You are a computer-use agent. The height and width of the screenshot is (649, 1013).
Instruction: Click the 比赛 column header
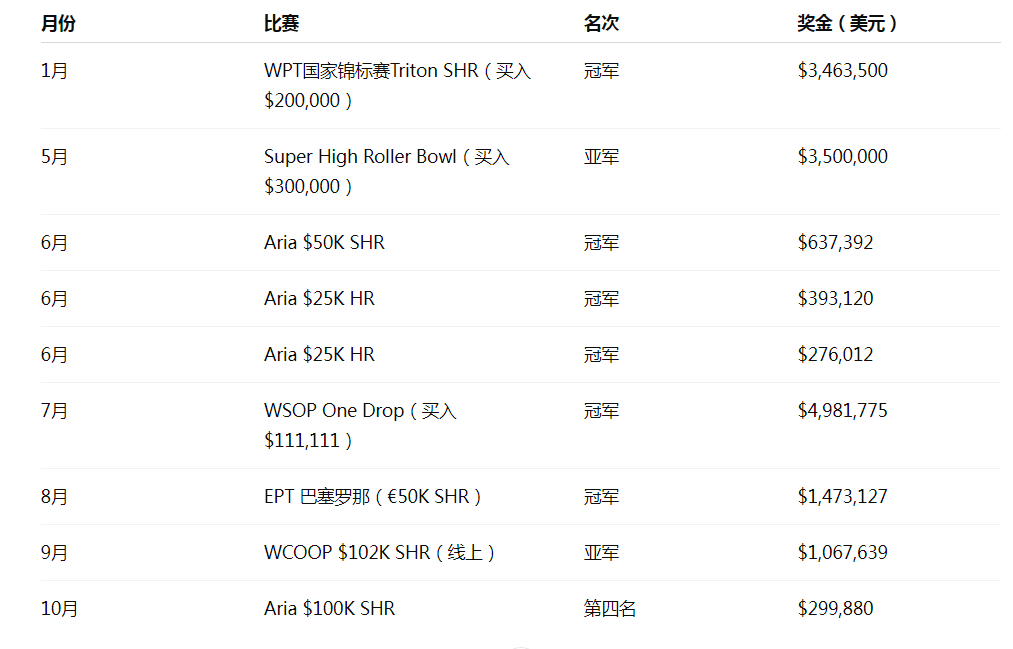click(281, 24)
